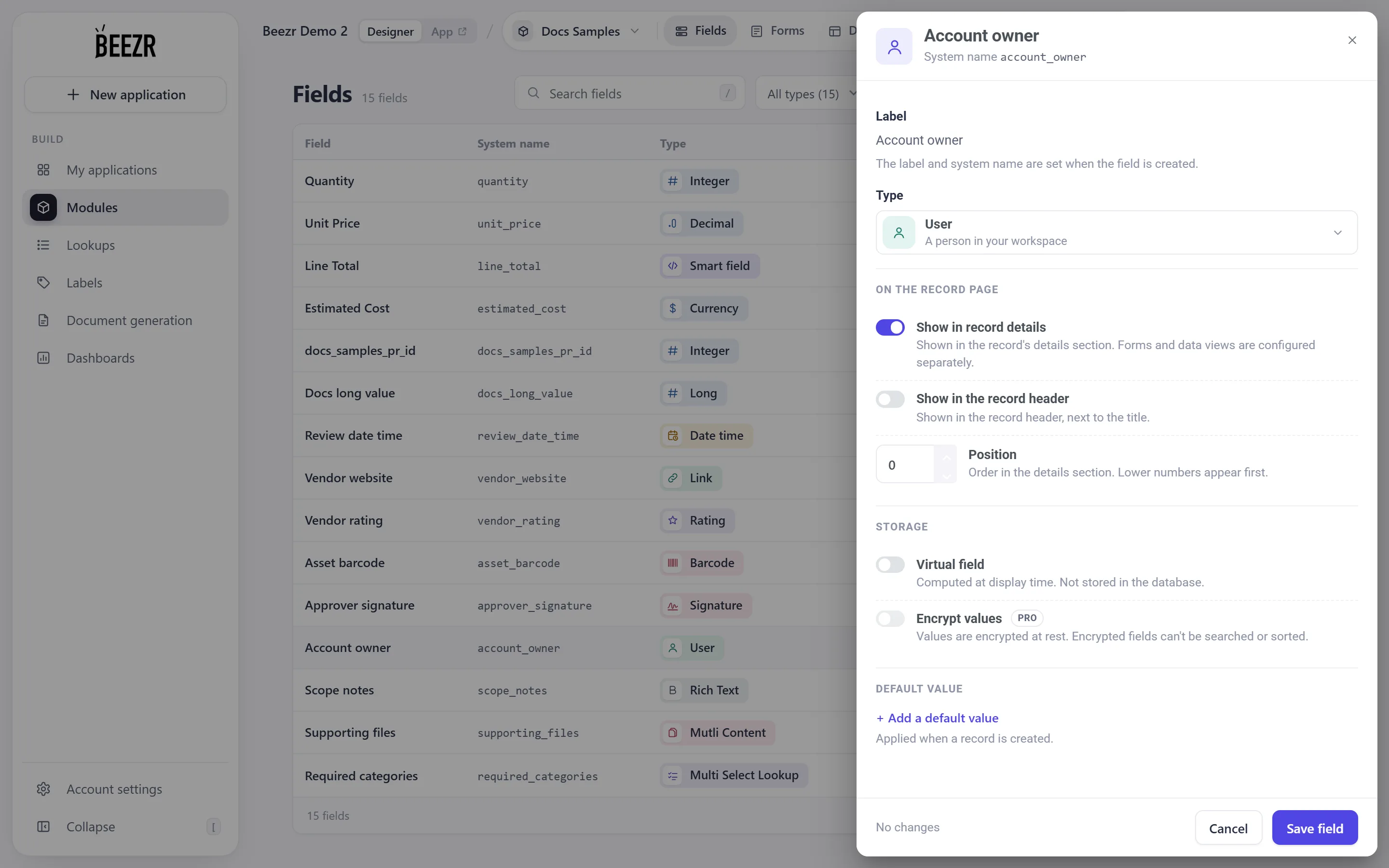
Task: Toggle Encrypt values on
Action: pos(890,618)
